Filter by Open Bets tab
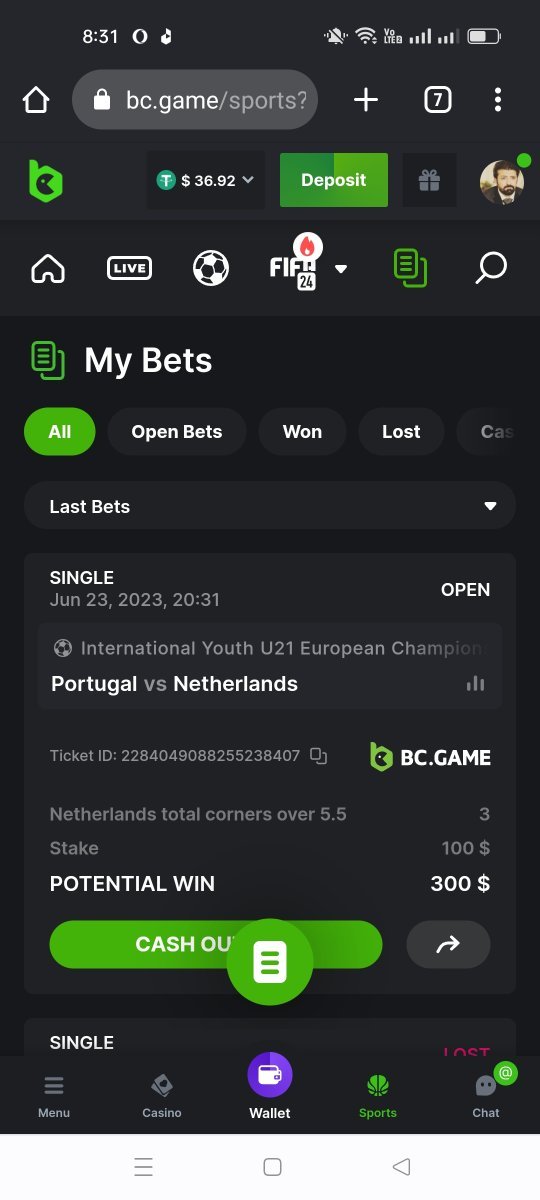Viewport: 540px width, 1200px height. [x=177, y=432]
